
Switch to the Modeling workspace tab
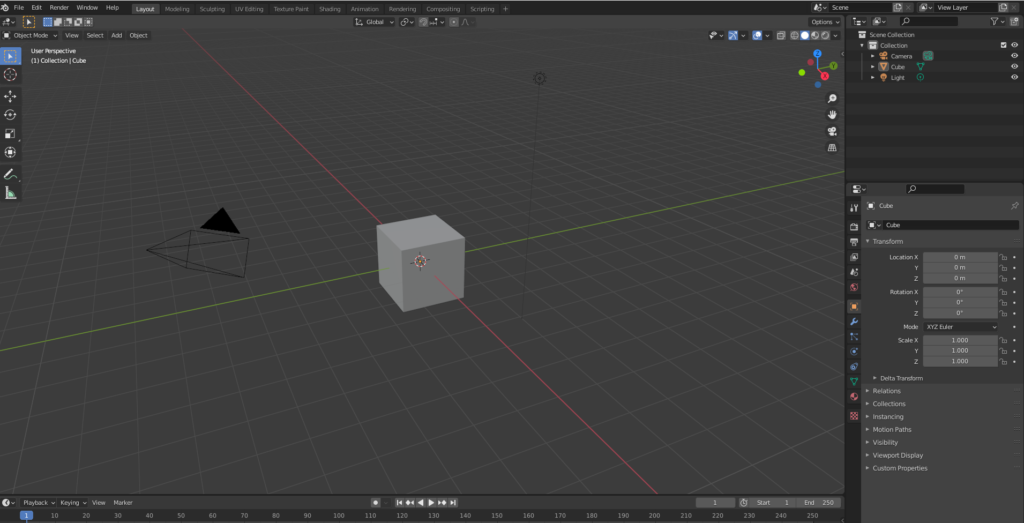coord(177,9)
